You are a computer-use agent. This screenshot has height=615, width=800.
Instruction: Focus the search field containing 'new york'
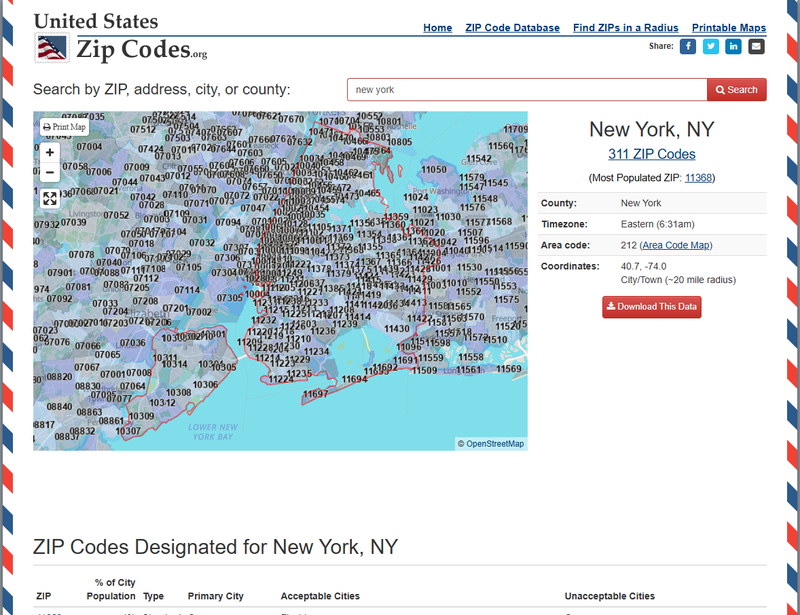(x=527, y=90)
